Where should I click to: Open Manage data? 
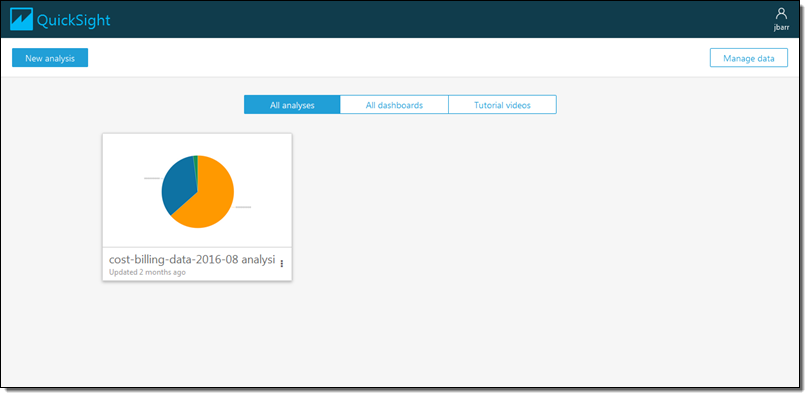pos(749,58)
